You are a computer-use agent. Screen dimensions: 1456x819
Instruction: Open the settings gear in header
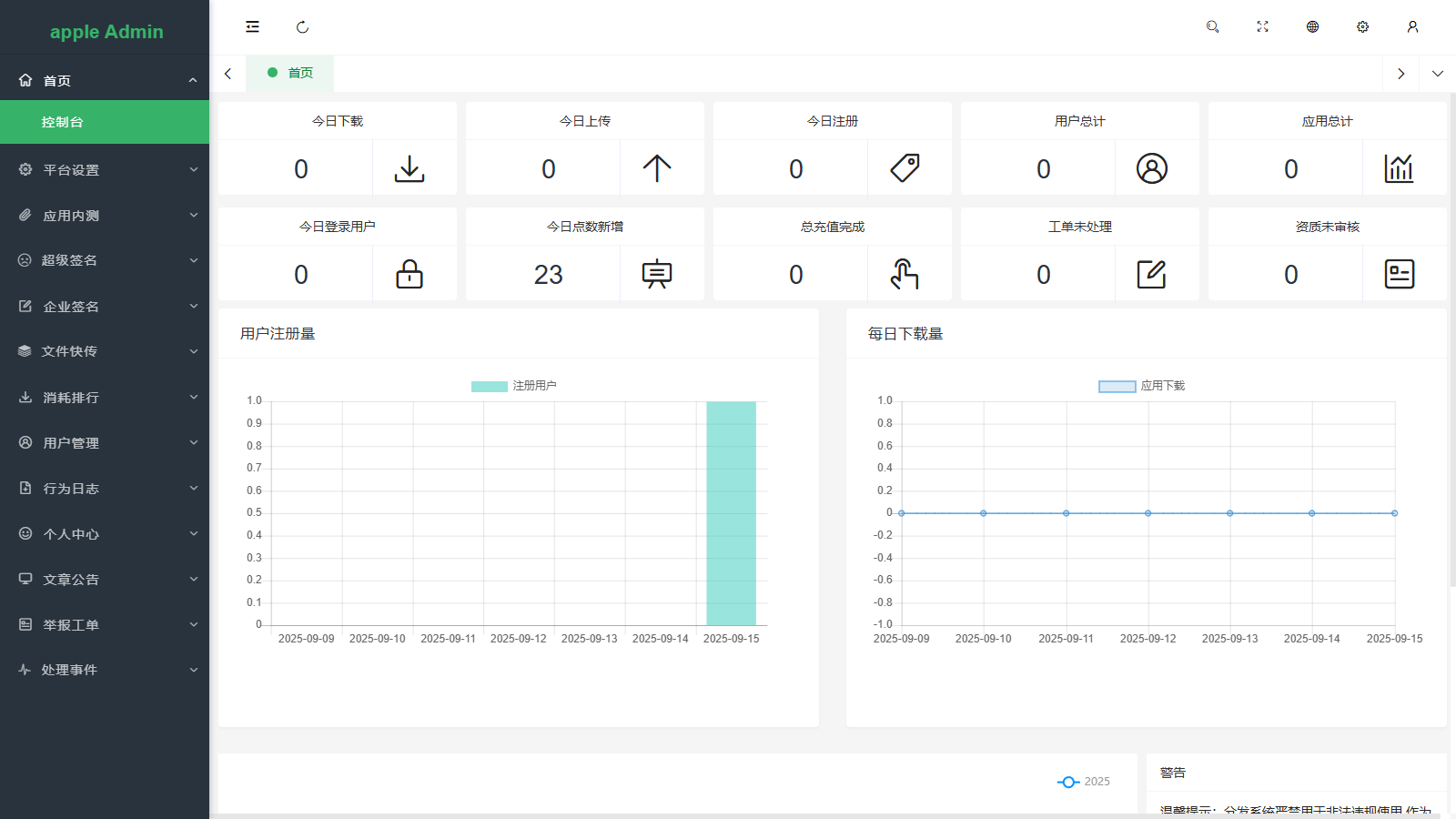(x=1362, y=27)
